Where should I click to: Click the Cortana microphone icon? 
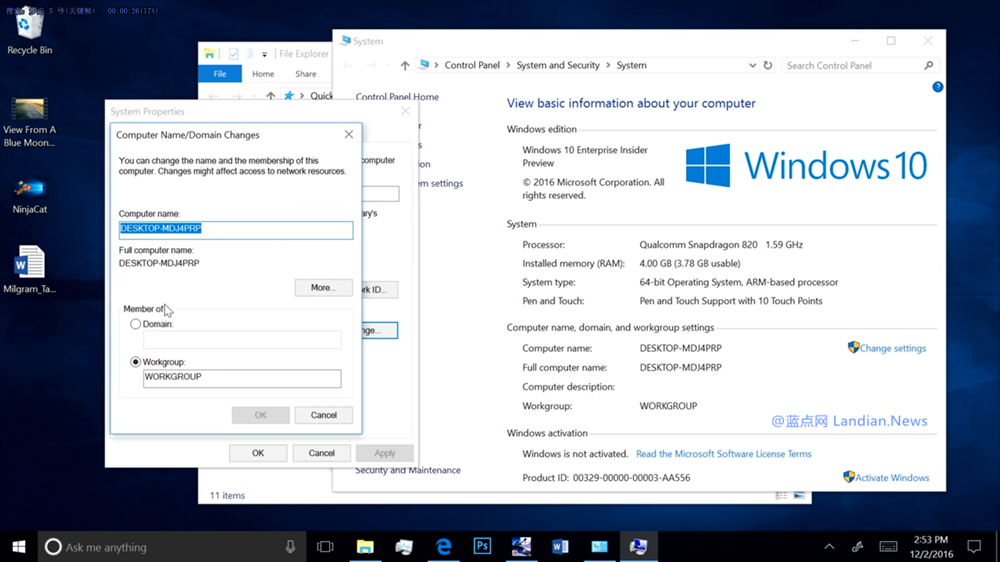[291, 547]
